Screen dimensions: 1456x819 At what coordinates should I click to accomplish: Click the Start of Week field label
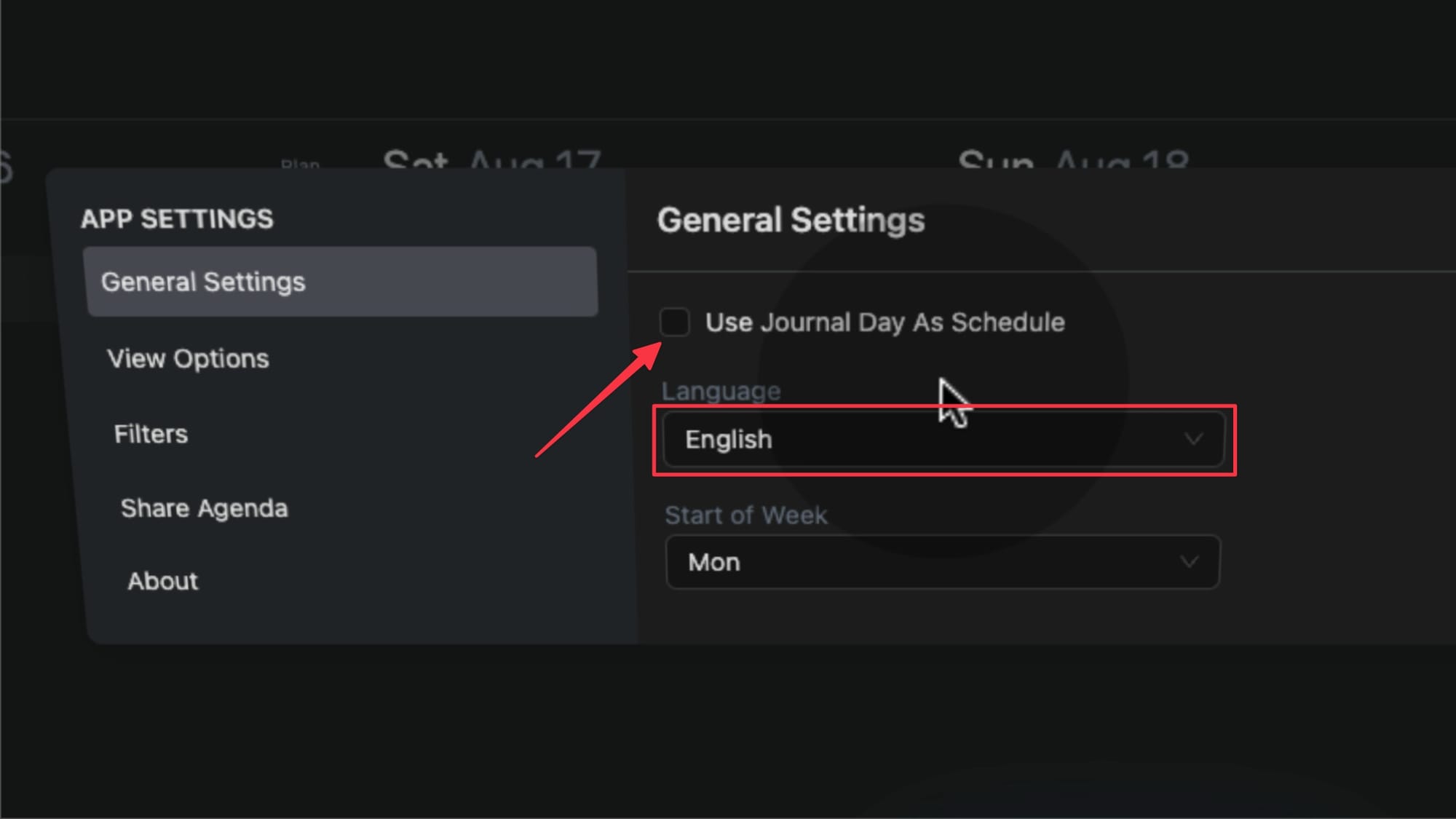pyautogui.click(x=745, y=515)
